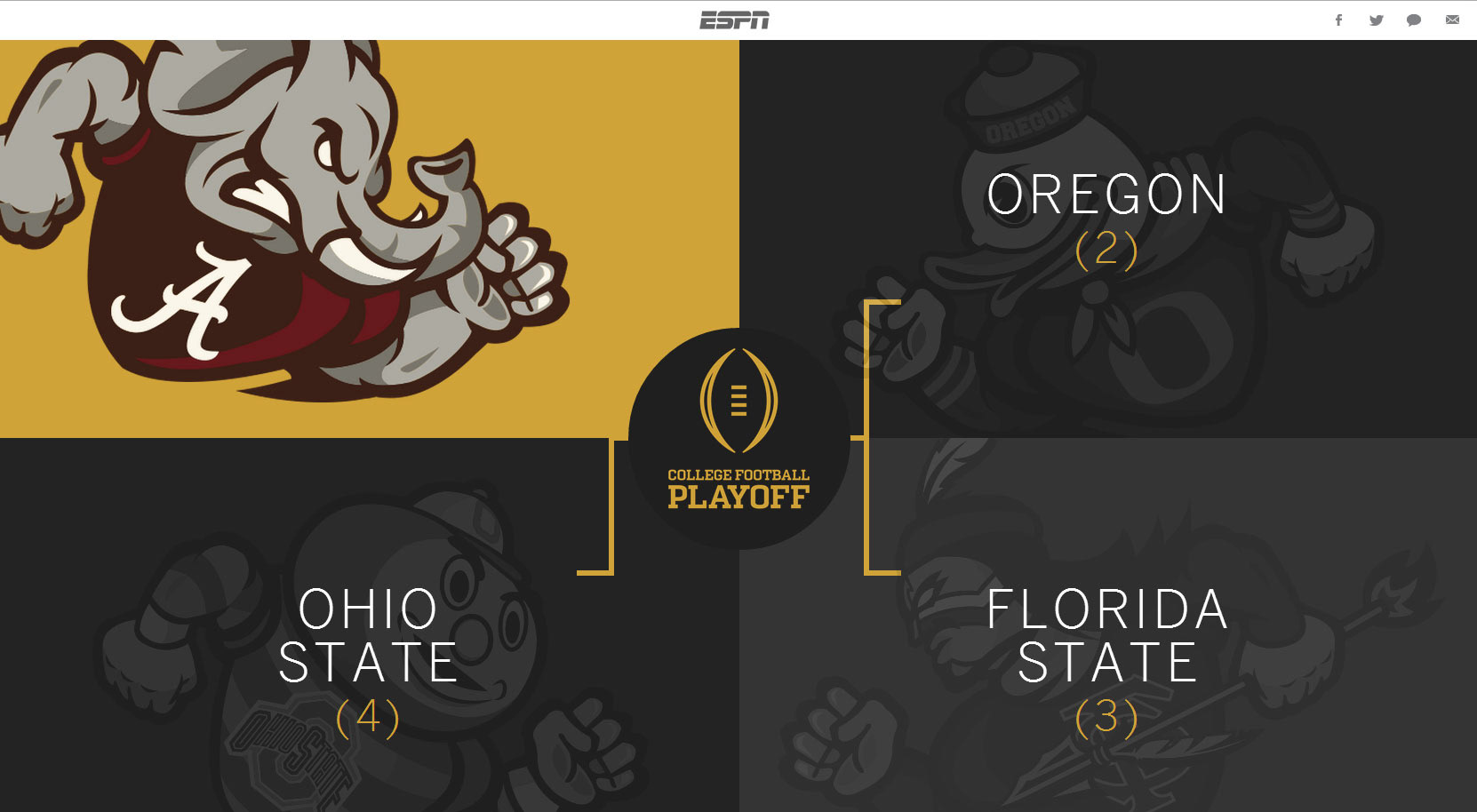
Task: Click the gold bracket line beside Ohio State
Action: 611,506
